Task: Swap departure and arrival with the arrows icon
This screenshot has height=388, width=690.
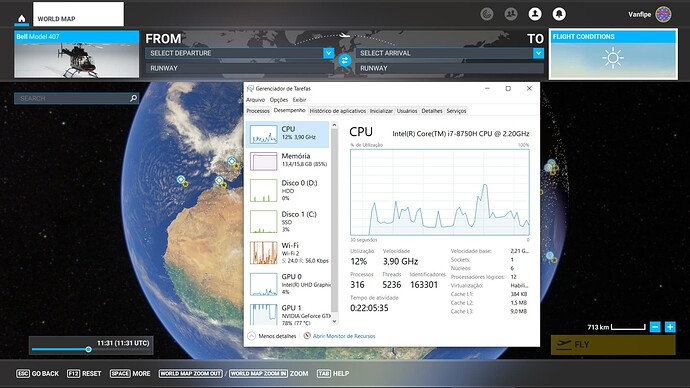Action: [345, 60]
